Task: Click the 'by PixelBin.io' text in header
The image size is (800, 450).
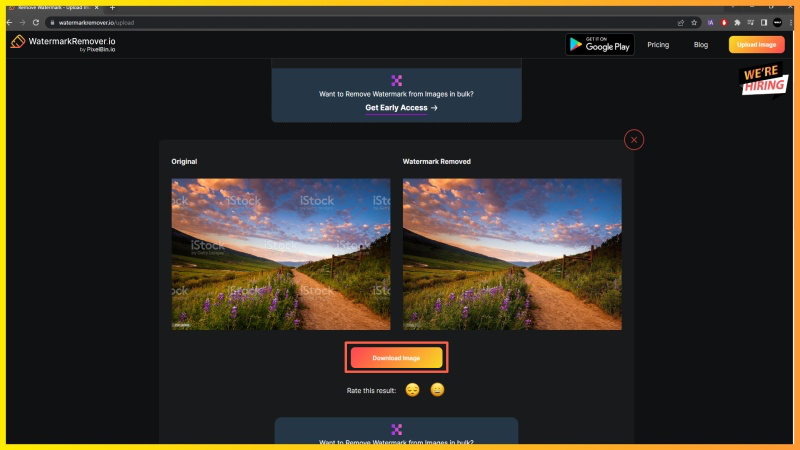Action: pyautogui.click(x=97, y=49)
